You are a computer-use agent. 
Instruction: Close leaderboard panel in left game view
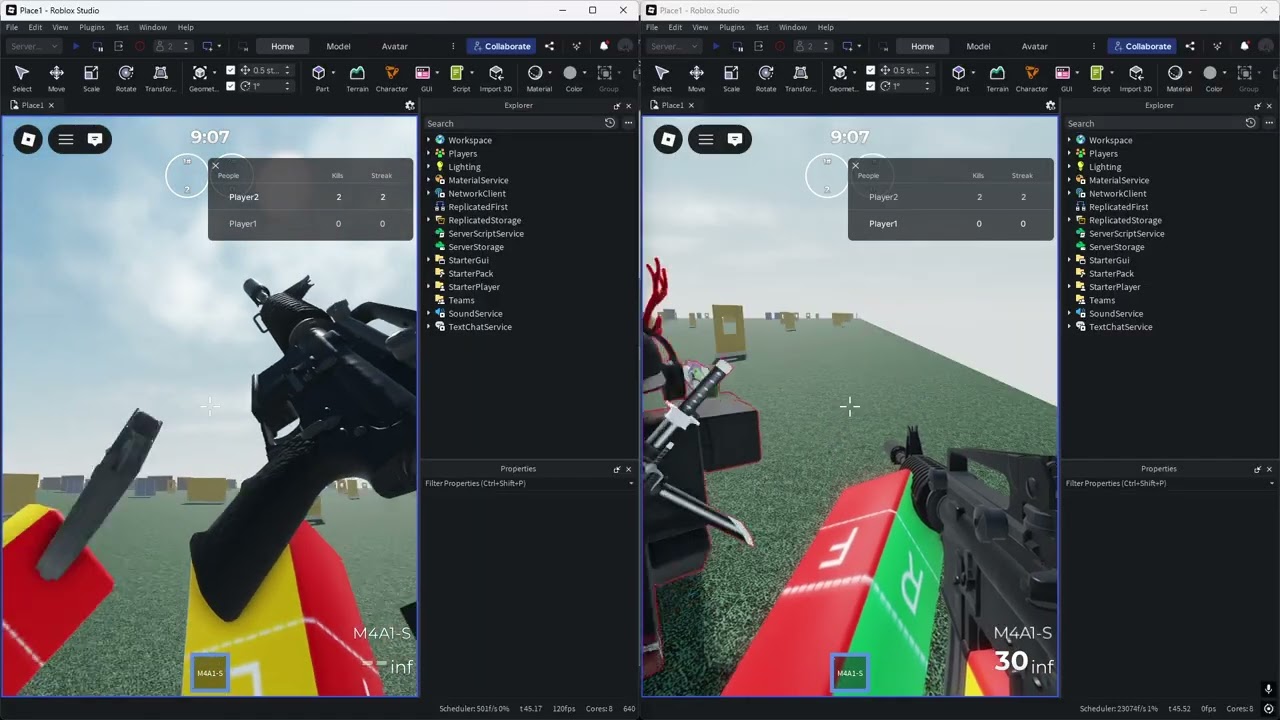[x=215, y=166]
